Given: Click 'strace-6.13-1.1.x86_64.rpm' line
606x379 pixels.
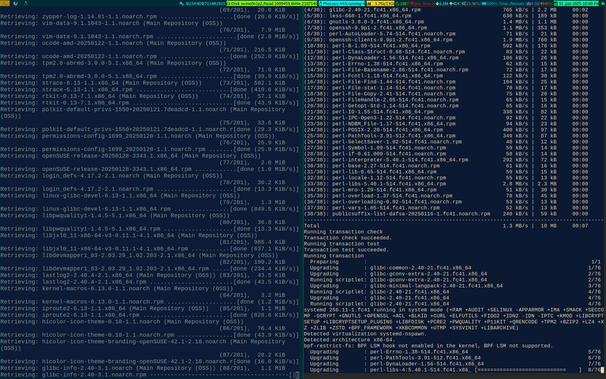Looking at the screenshot, I should pyautogui.click(x=150, y=90).
